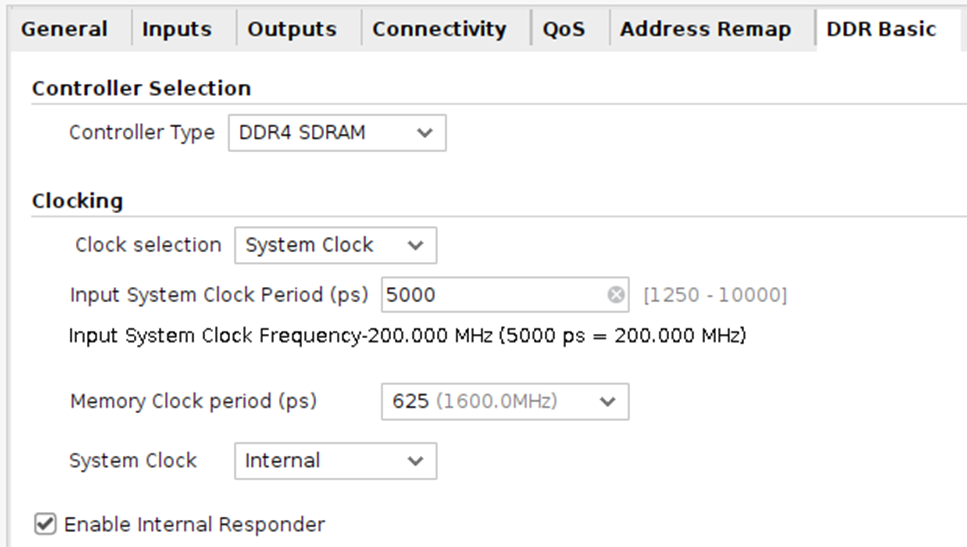This screenshot has width=967, height=547.
Task: Open the Memory Clock period dropdown
Action: 504,402
